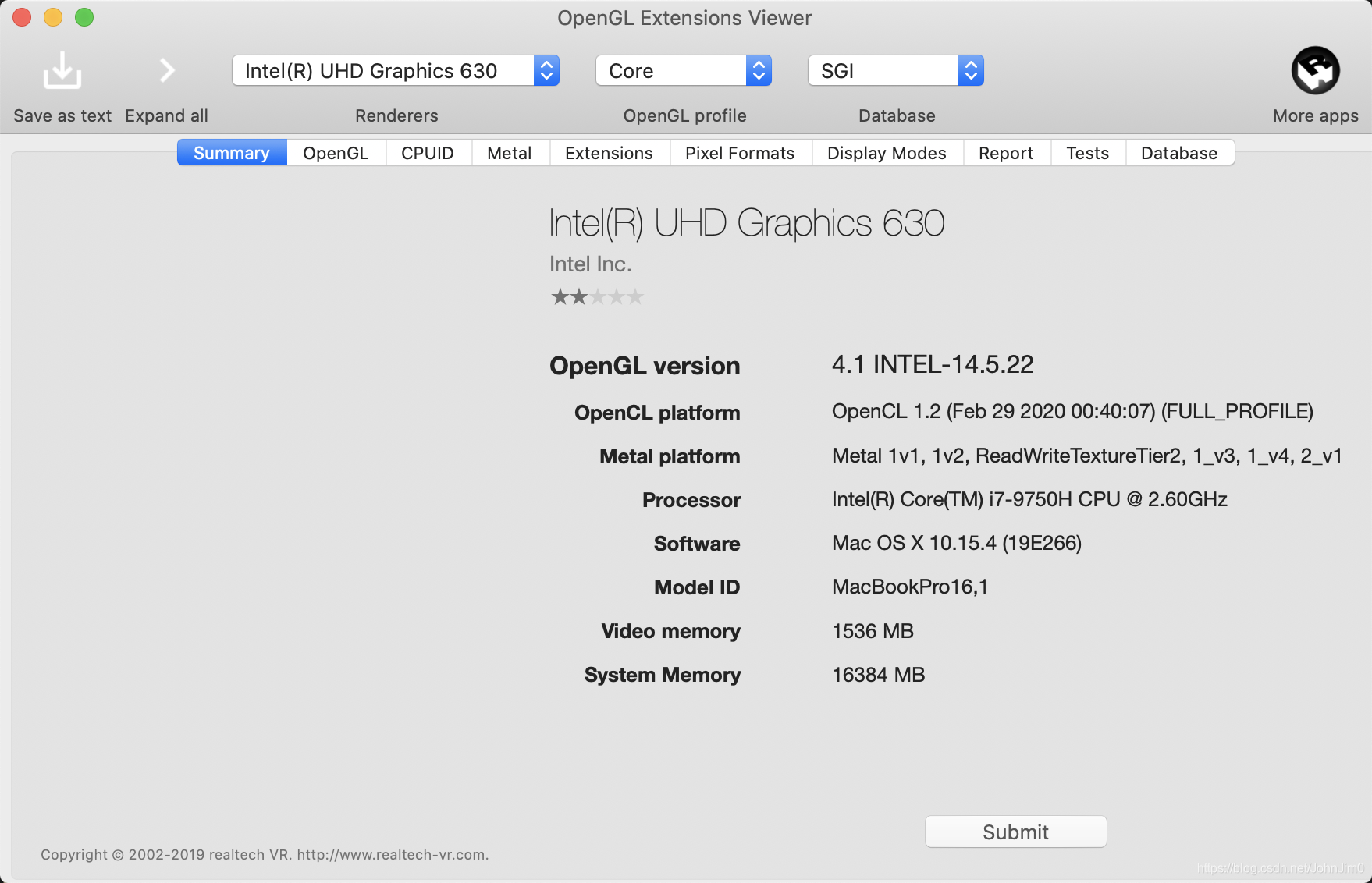Open the More apps logo icon
Viewport: 1372px width, 883px height.
point(1315,70)
